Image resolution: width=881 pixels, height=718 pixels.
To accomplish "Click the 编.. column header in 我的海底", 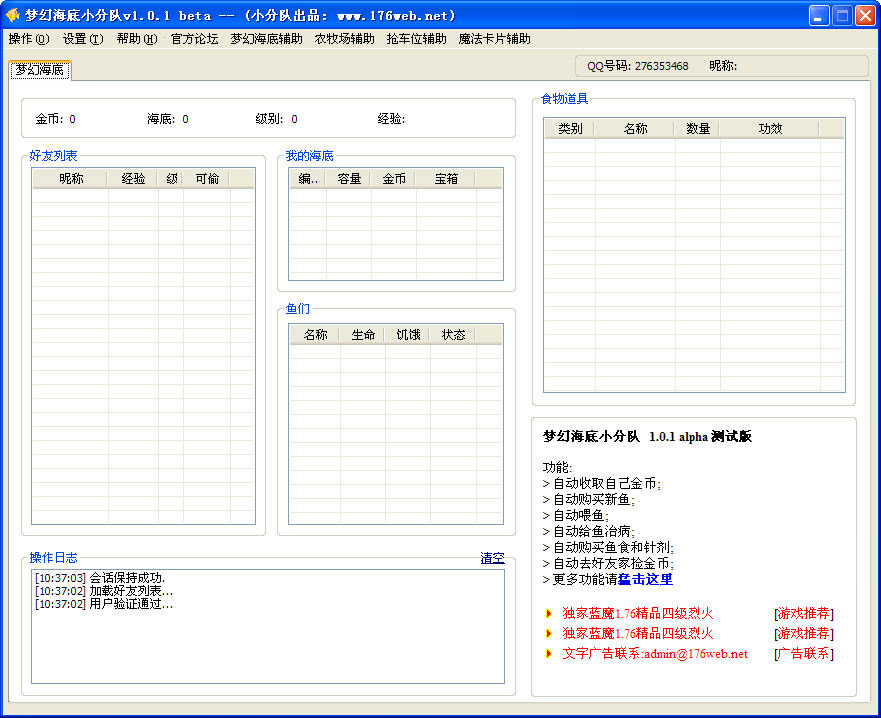I will tap(308, 179).
